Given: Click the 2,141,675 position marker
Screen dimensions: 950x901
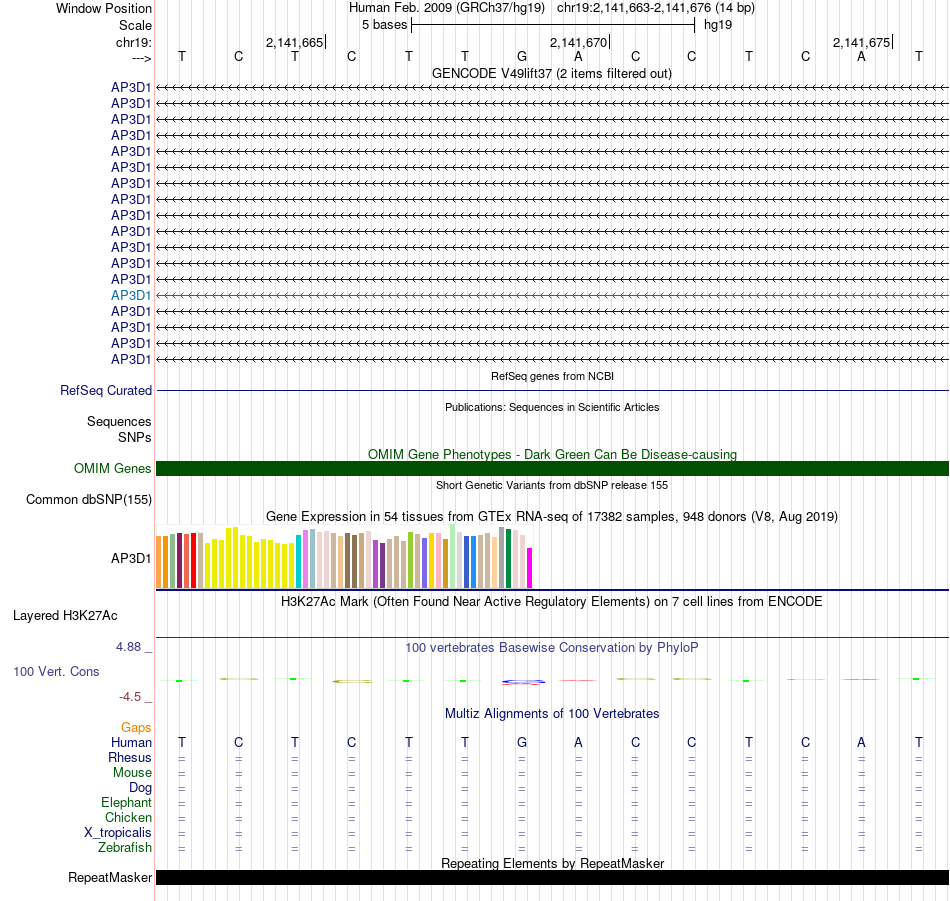Looking at the screenshot, I should pyautogui.click(x=861, y=42).
